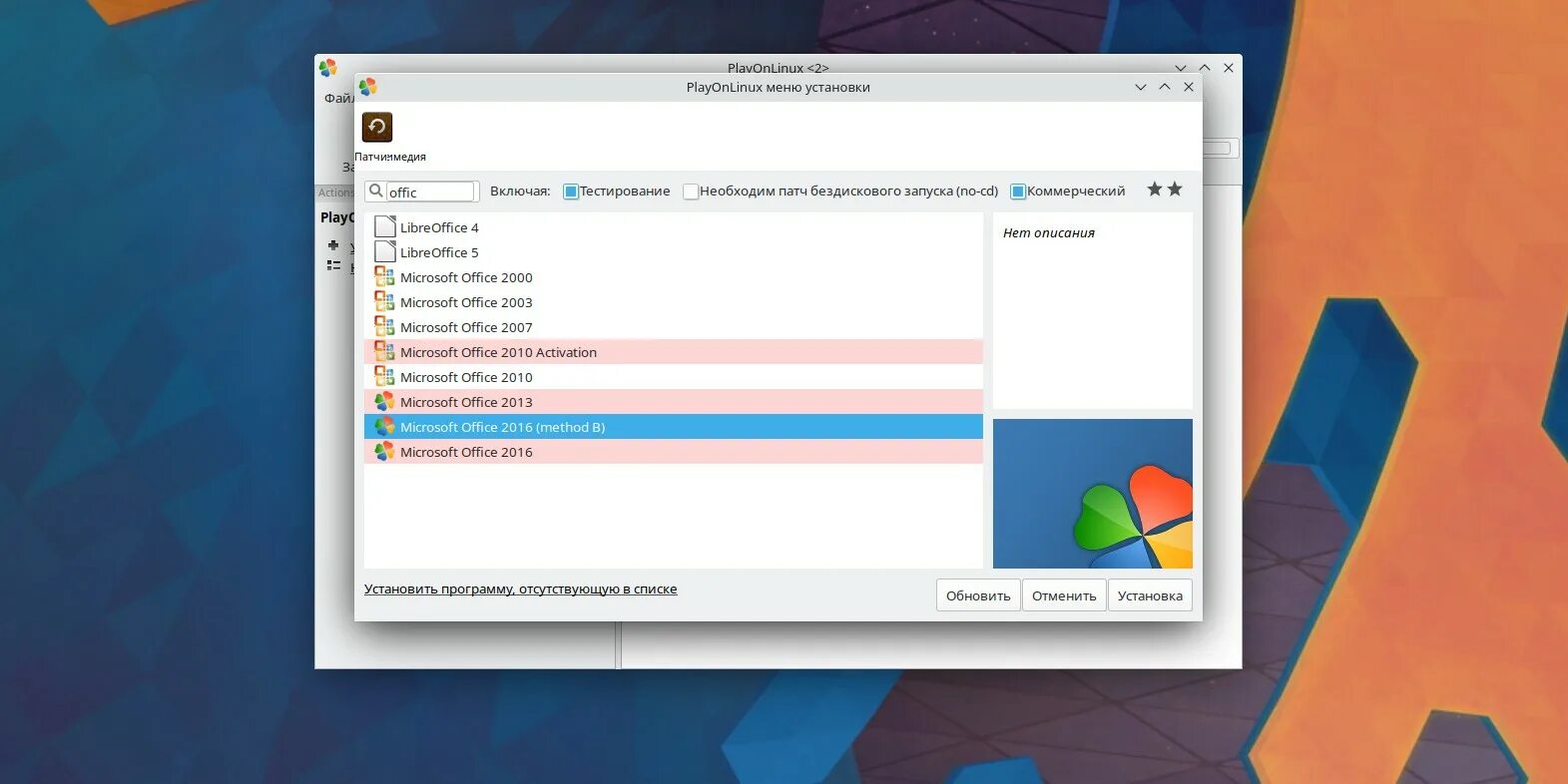The width and height of the screenshot is (1568, 784).
Task: Click the search magnifier icon
Action: coord(376,191)
